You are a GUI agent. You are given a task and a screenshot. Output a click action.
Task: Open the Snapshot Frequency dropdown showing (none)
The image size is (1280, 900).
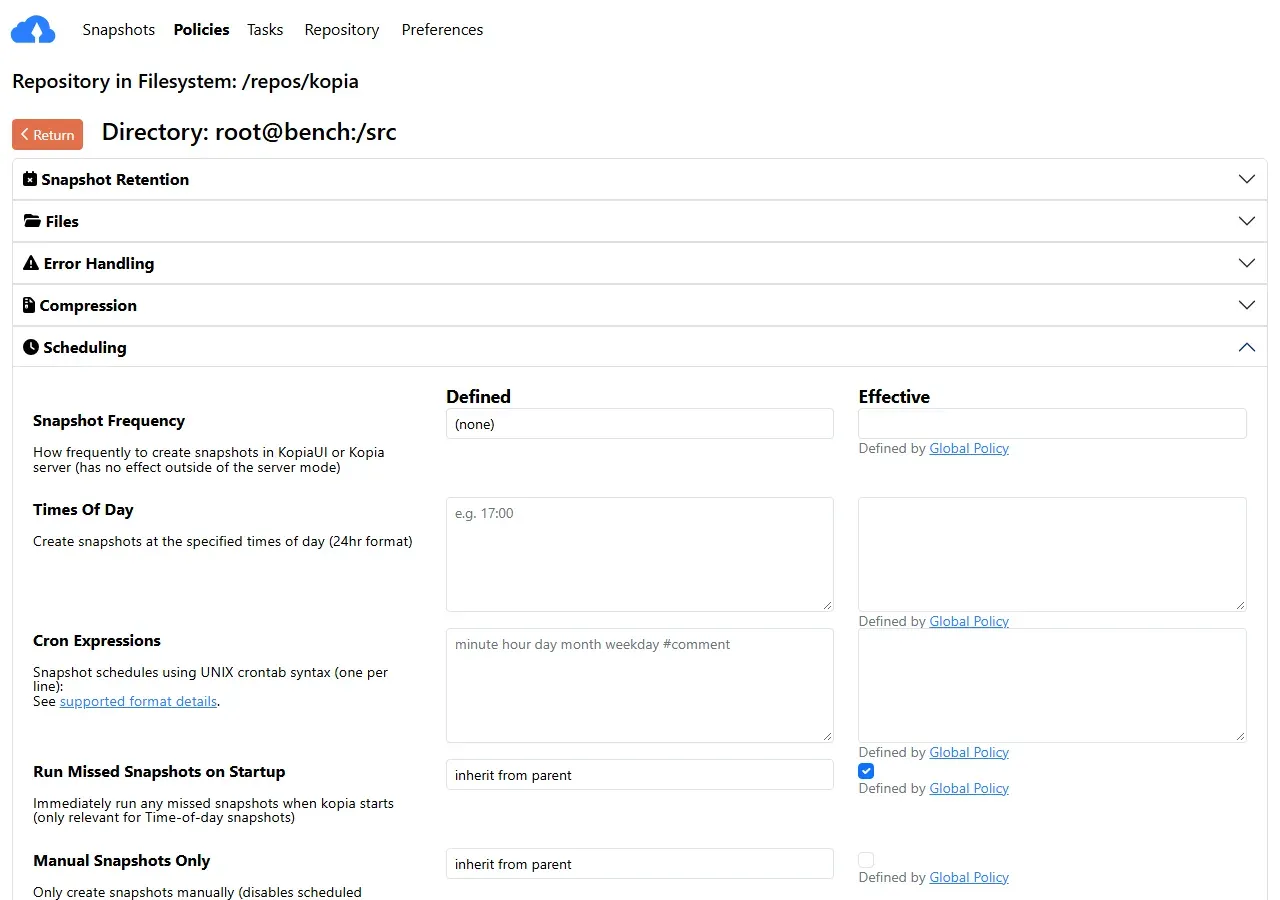click(640, 423)
